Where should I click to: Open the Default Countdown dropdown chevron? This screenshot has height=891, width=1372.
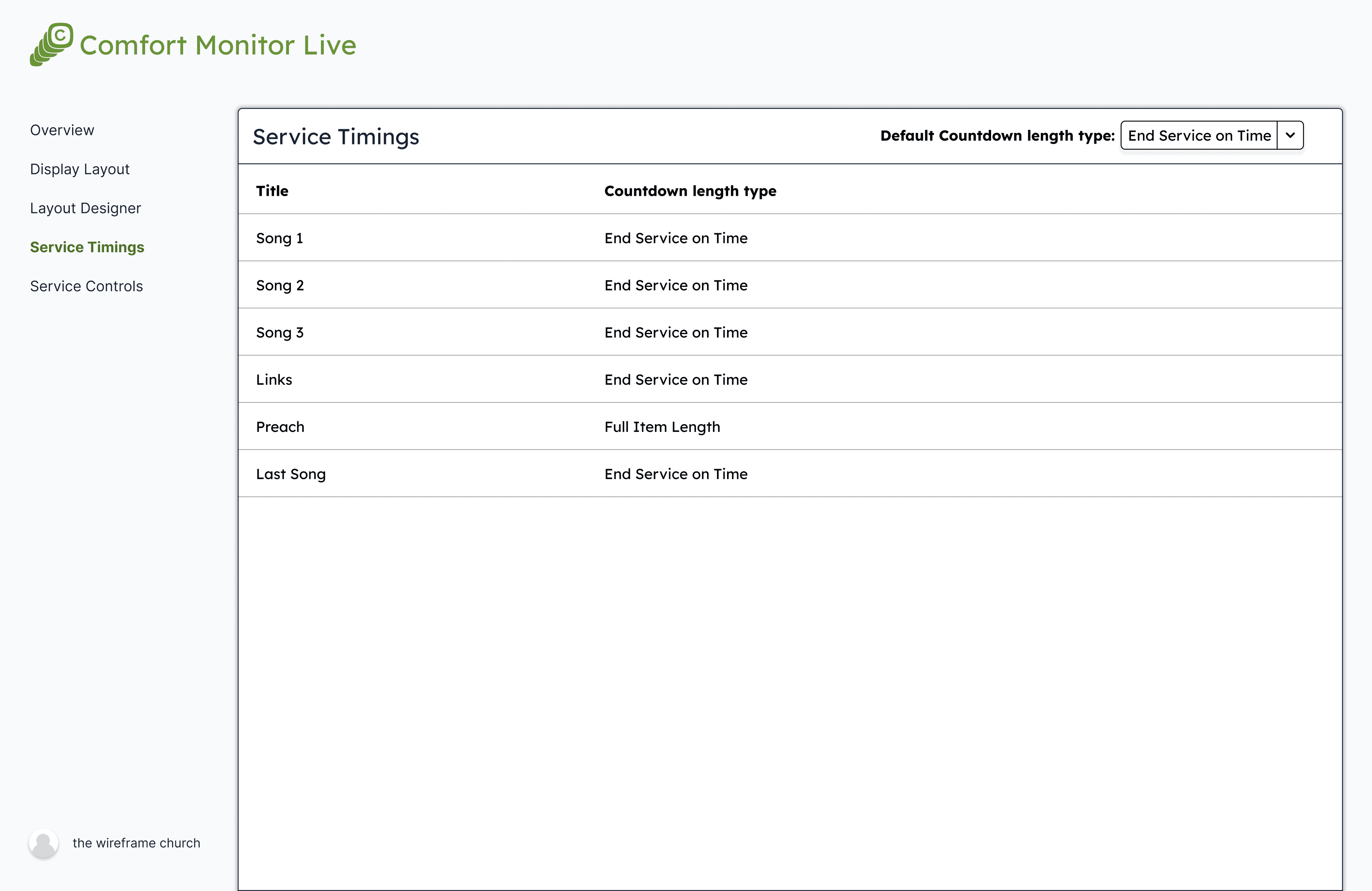(x=1290, y=135)
